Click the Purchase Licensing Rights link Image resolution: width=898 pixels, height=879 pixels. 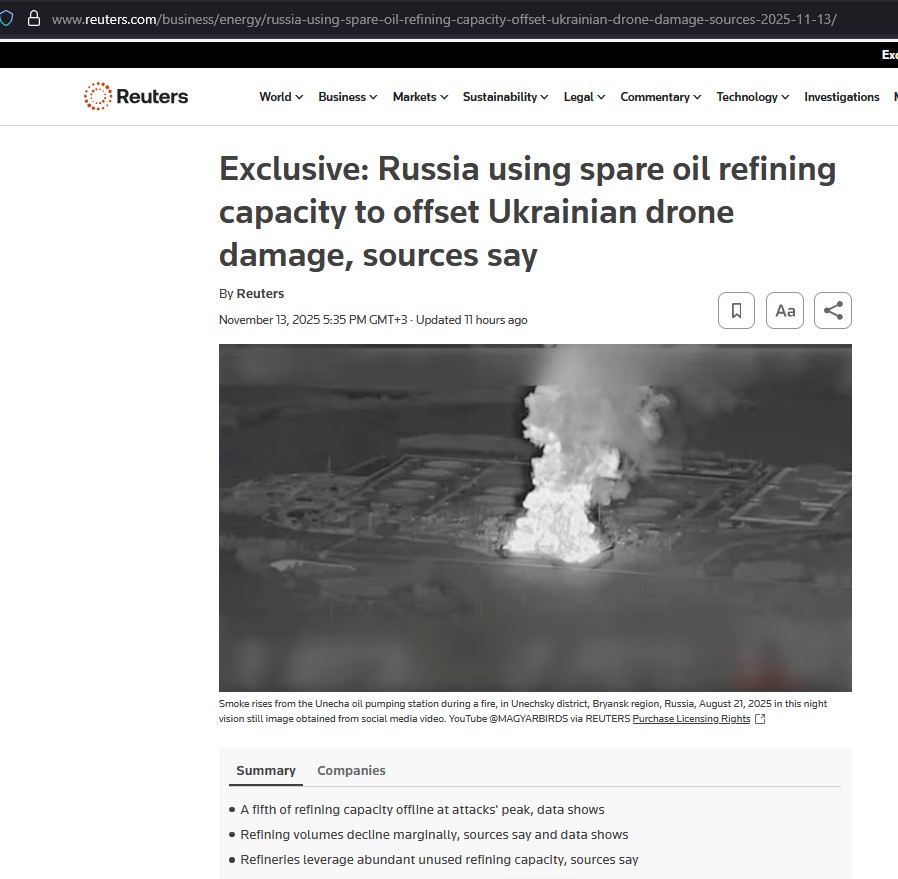[691, 719]
